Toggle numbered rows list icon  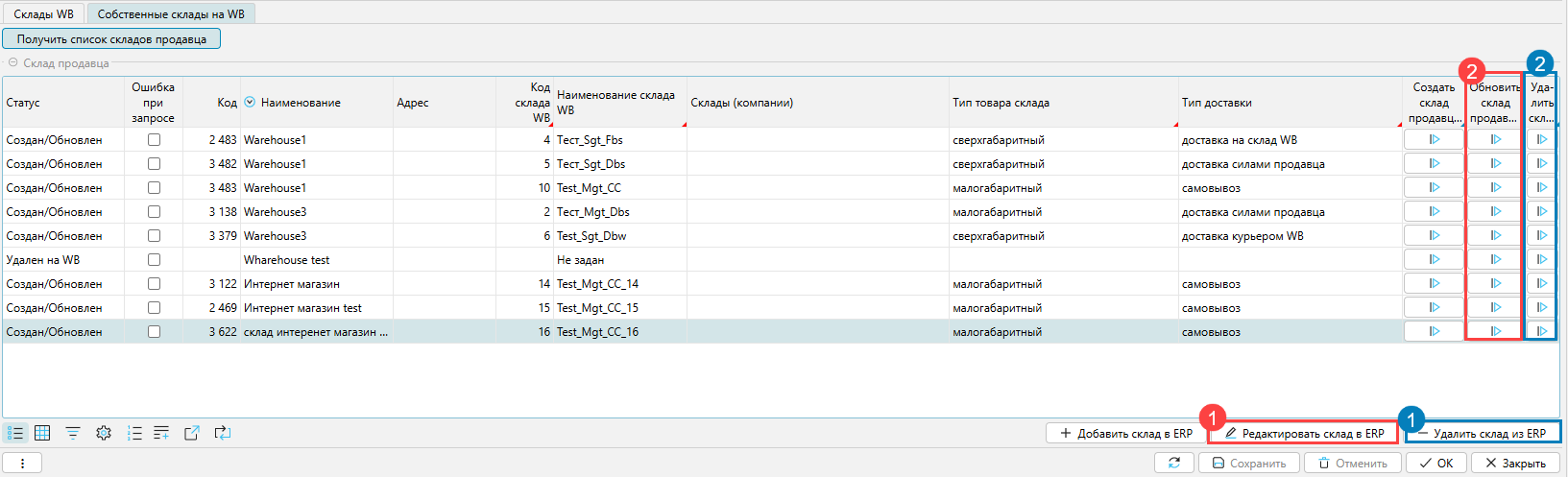click(134, 434)
